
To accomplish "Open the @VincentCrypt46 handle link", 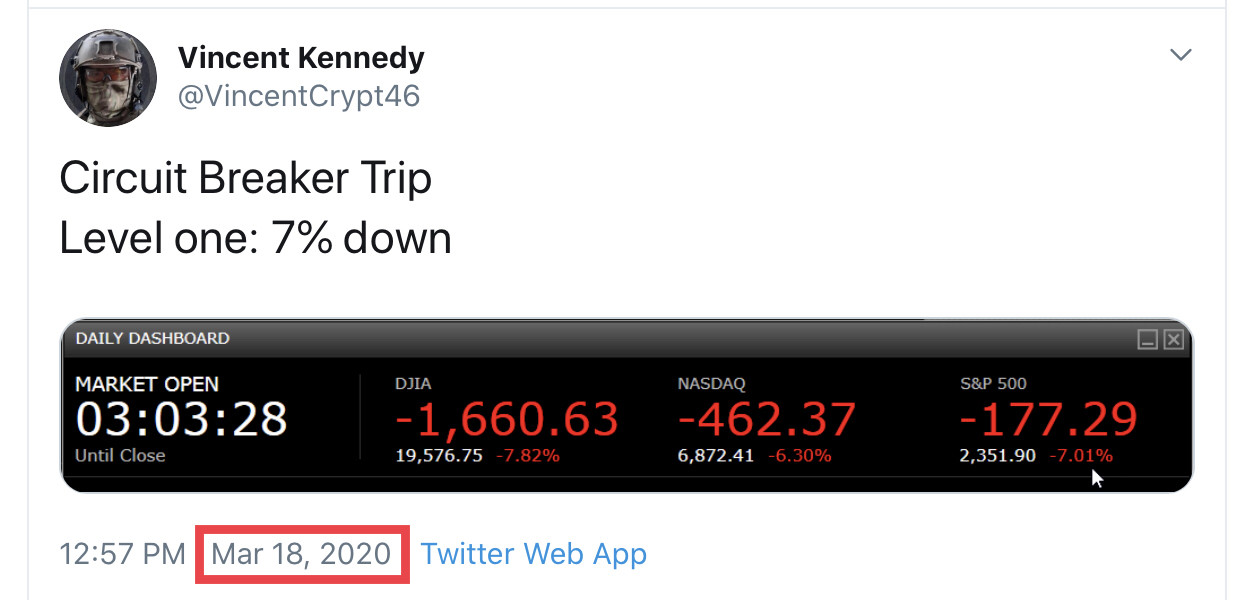I will (x=299, y=96).
